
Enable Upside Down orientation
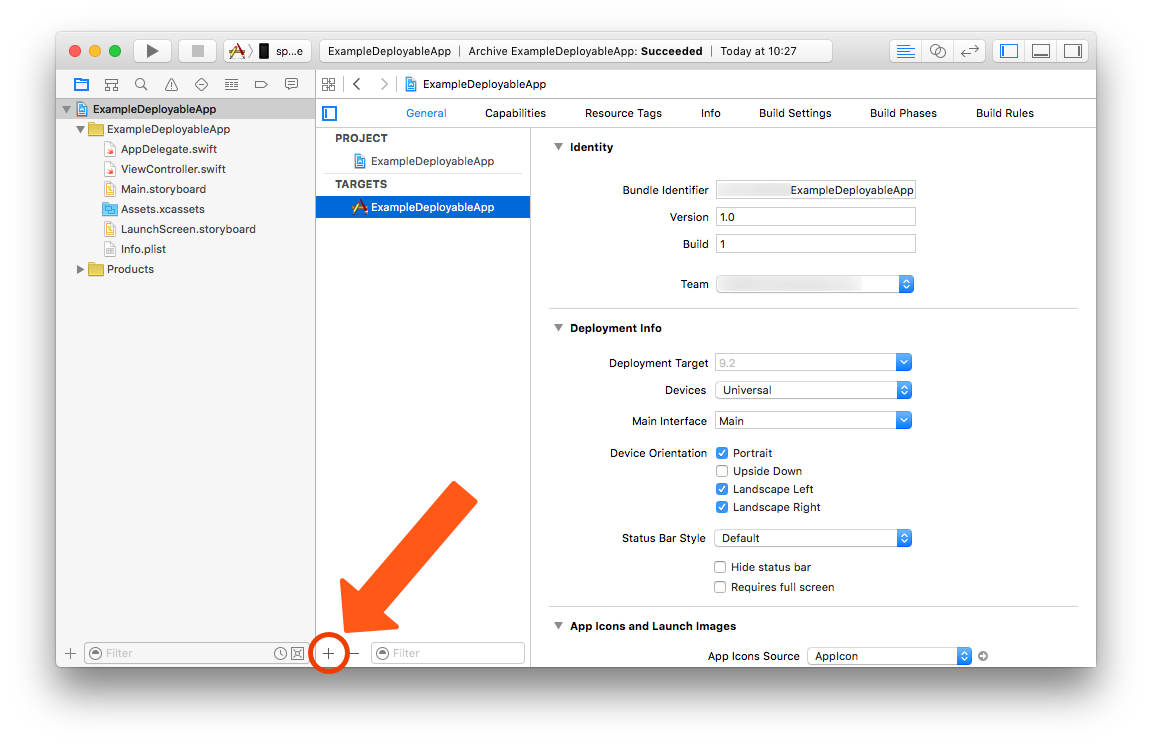721,471
